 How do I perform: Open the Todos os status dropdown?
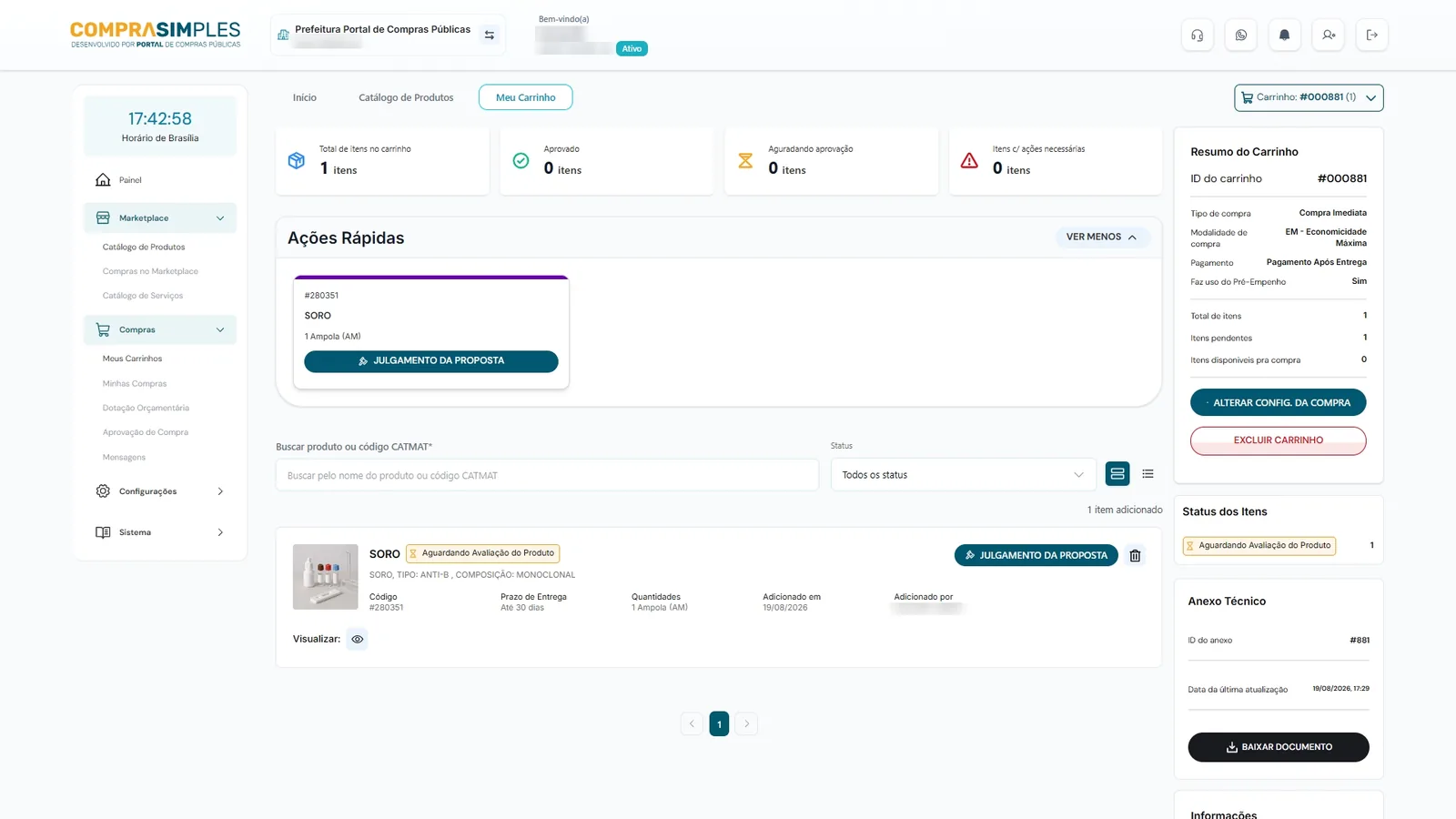[963, 475]
